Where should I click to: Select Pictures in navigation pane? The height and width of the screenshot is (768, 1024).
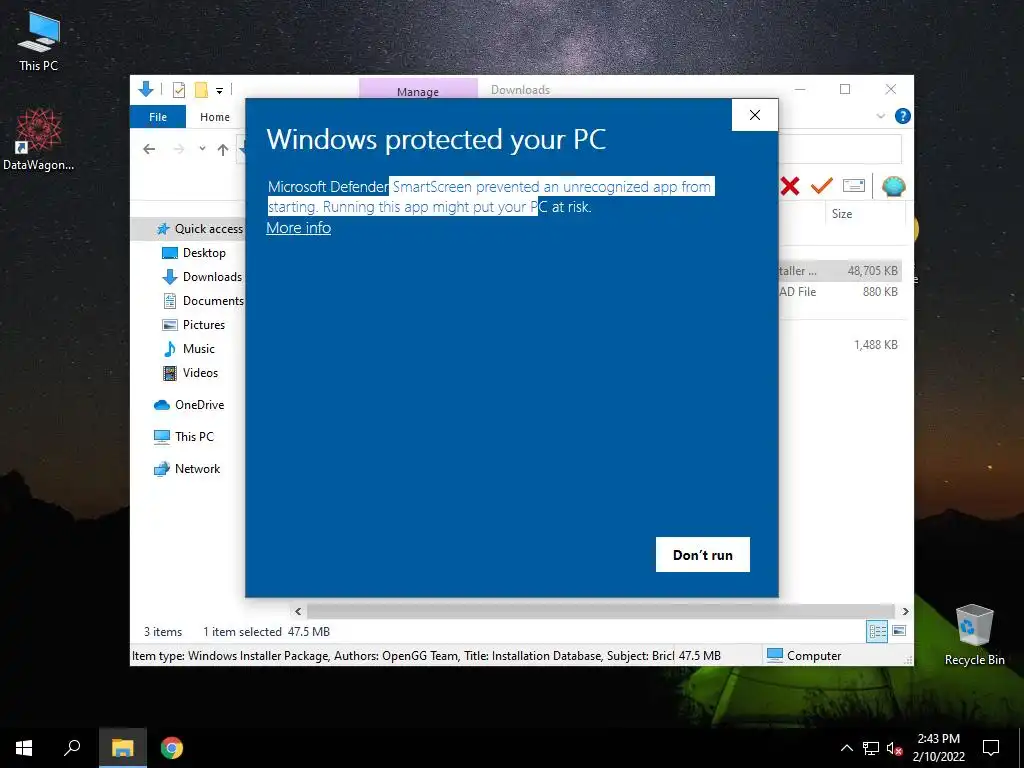pyautogui.click(x=193, y=325)
